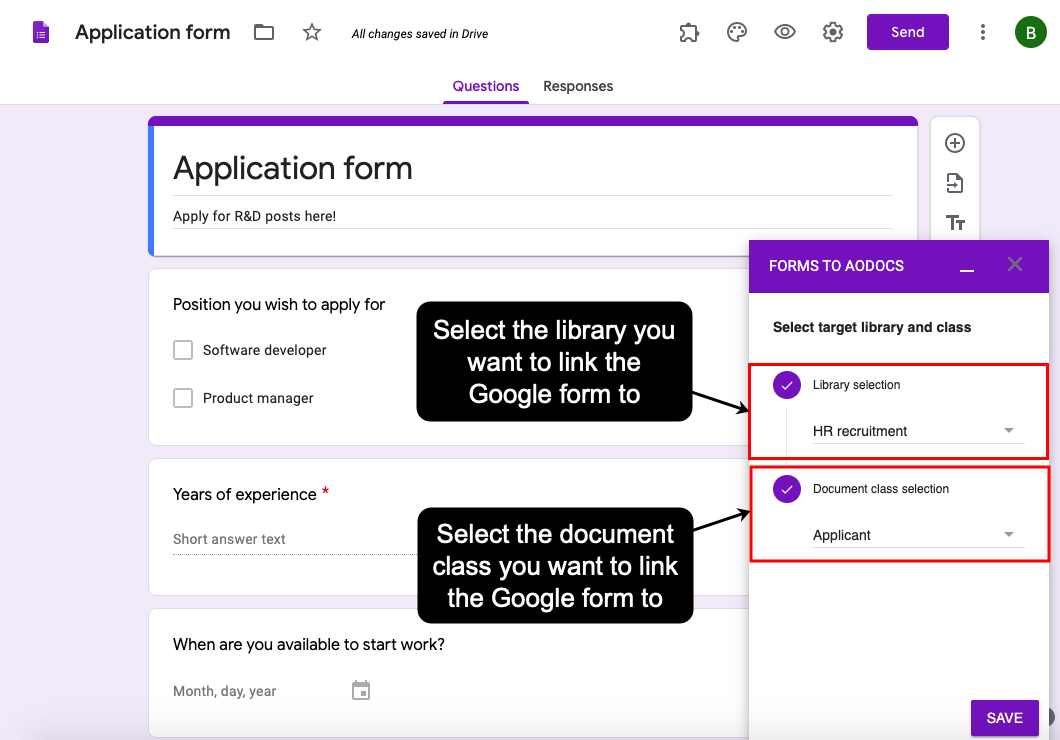The image size is (1060, 740).
Task: Switch to the Questions tab
Action: 485,87
